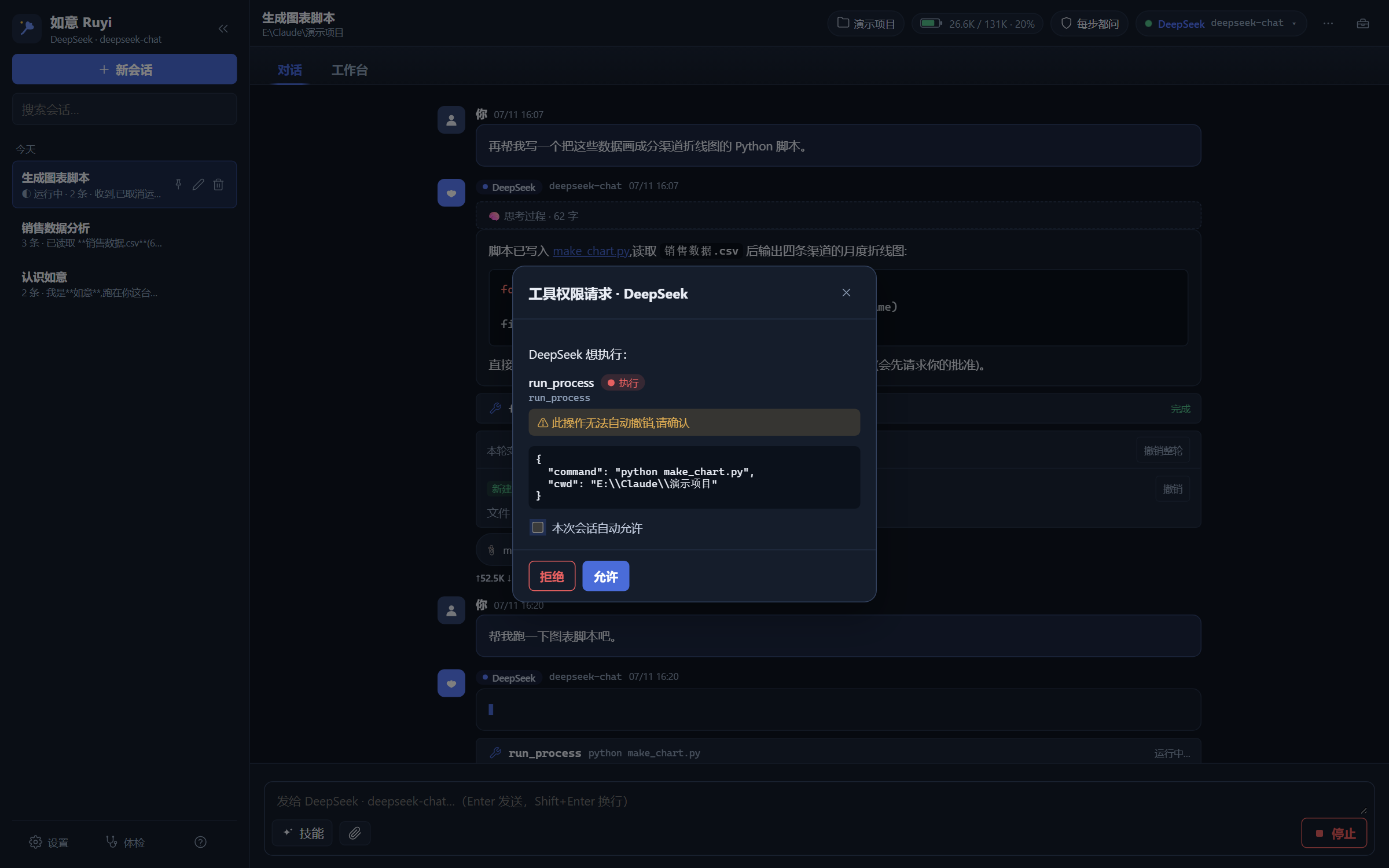The image size is (1389, 868).
Task: Click the run_process python make_chart.py tool row
Action: (x=838, y=753)
